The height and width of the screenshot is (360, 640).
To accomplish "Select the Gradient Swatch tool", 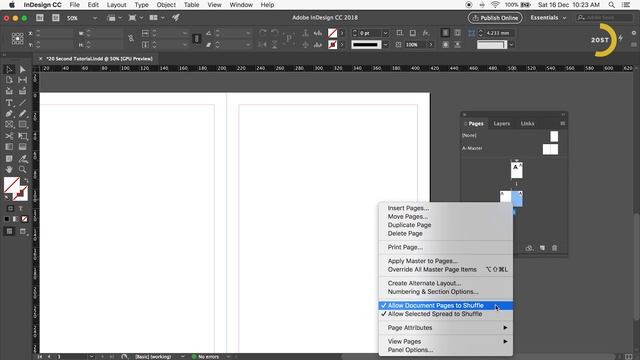I will click(x=9, y=147).
